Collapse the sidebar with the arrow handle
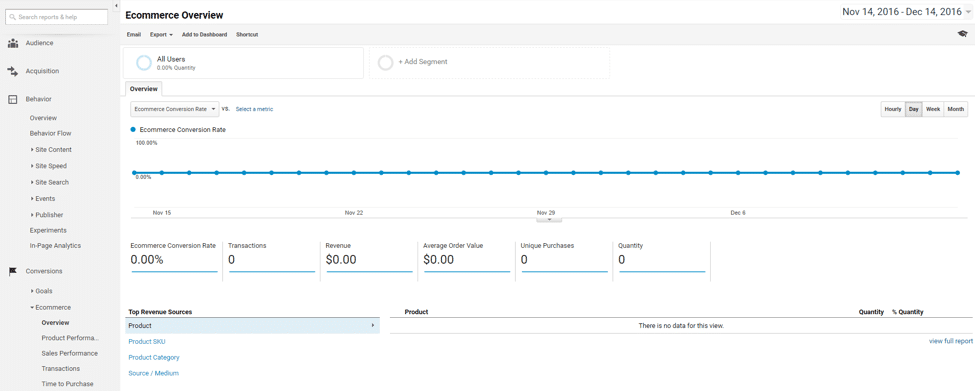The height and width of the screenshot is (391, 975). [116, 6]
